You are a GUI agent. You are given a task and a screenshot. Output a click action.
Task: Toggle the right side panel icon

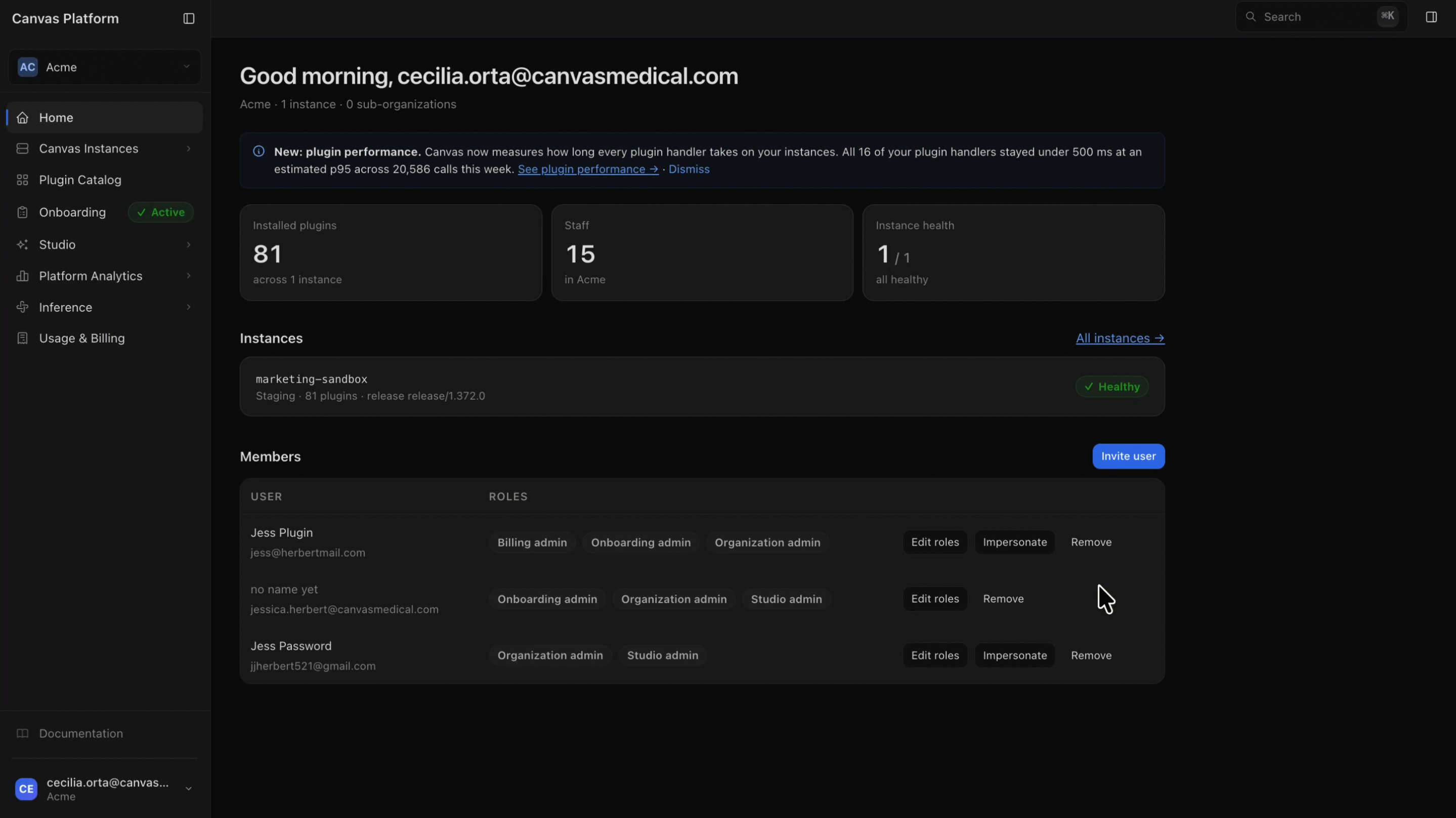tap(1431, 17)
